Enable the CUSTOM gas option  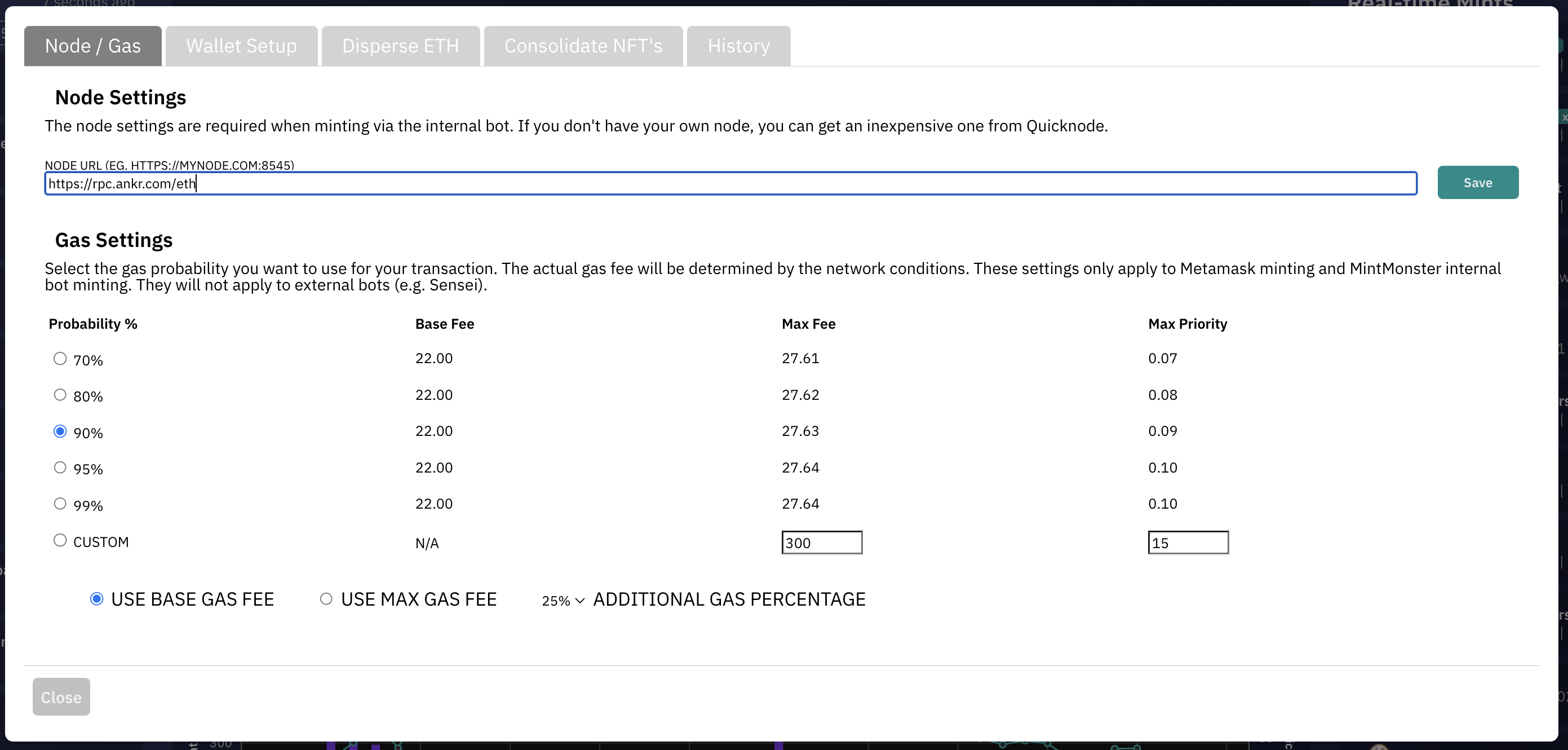(60, 541)
